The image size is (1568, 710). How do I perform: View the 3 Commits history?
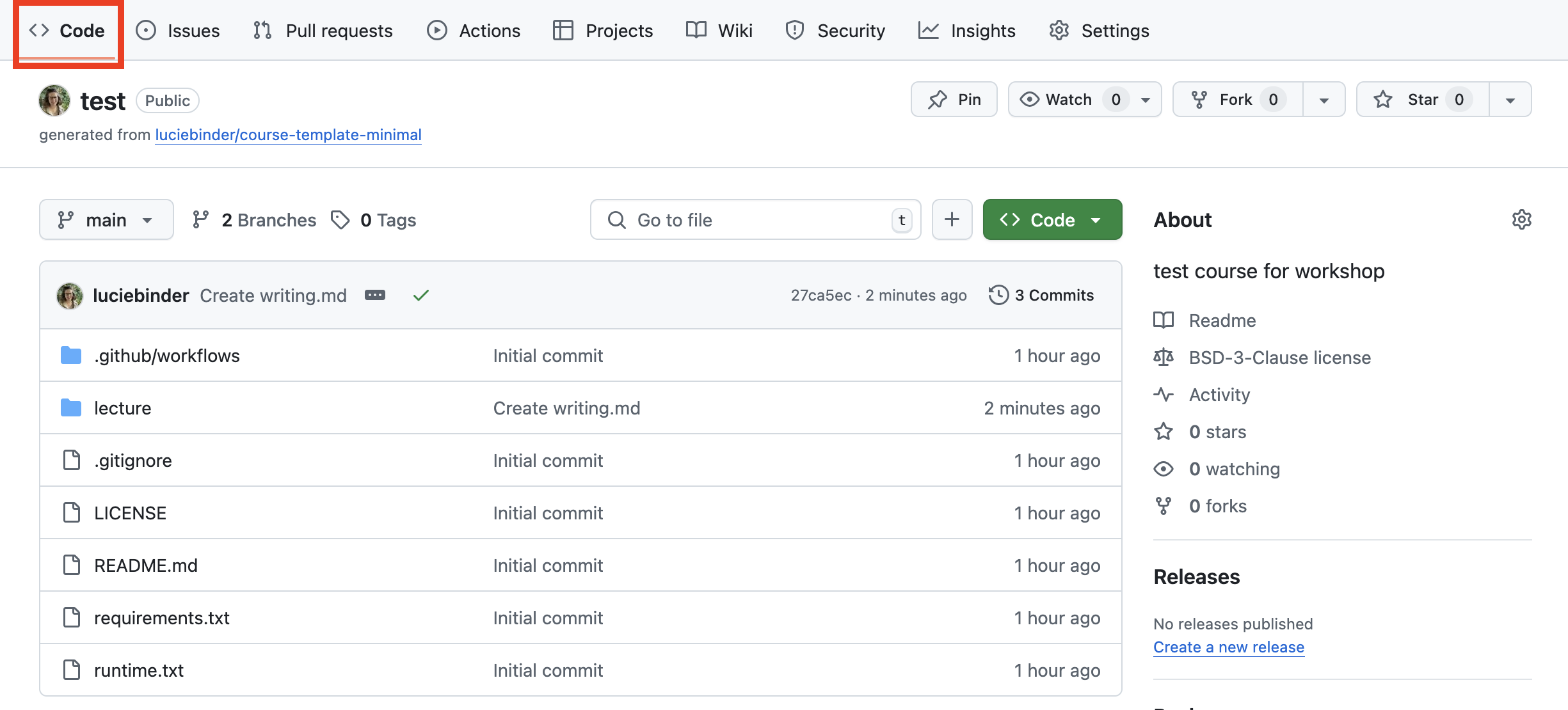tap(1041, 295)
